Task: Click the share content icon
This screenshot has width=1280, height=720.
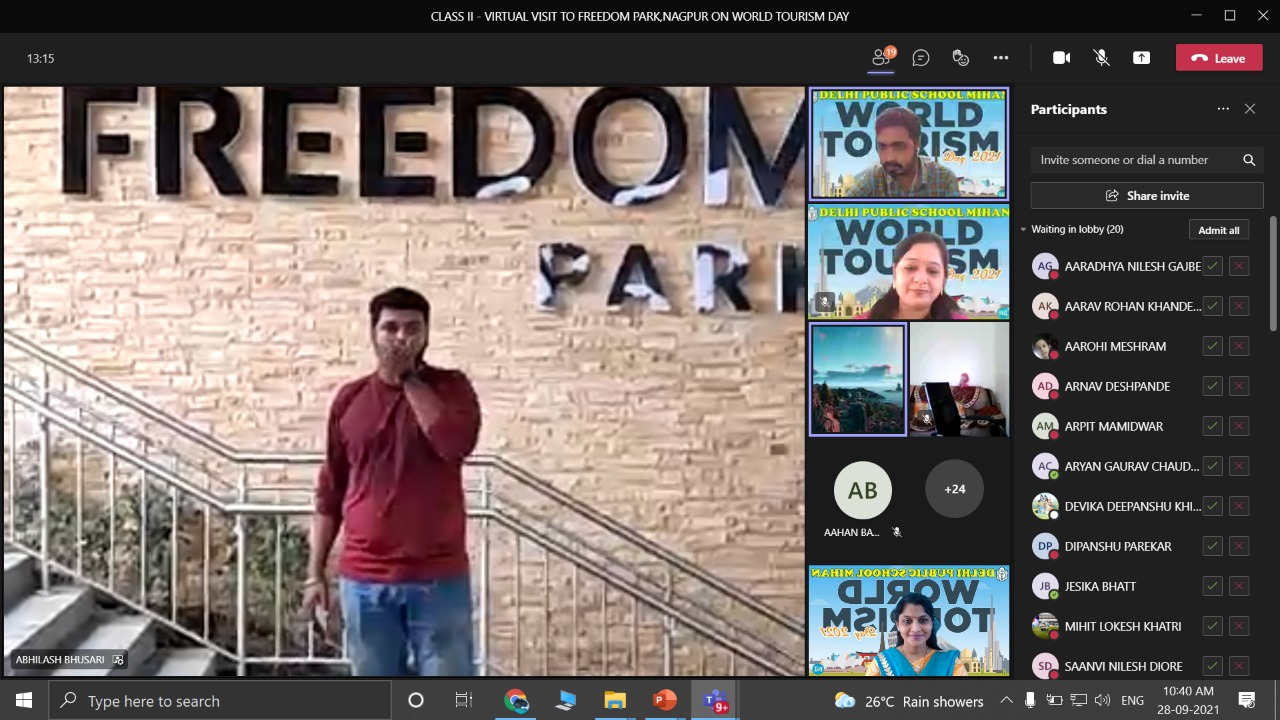Action: (1141, 58)
